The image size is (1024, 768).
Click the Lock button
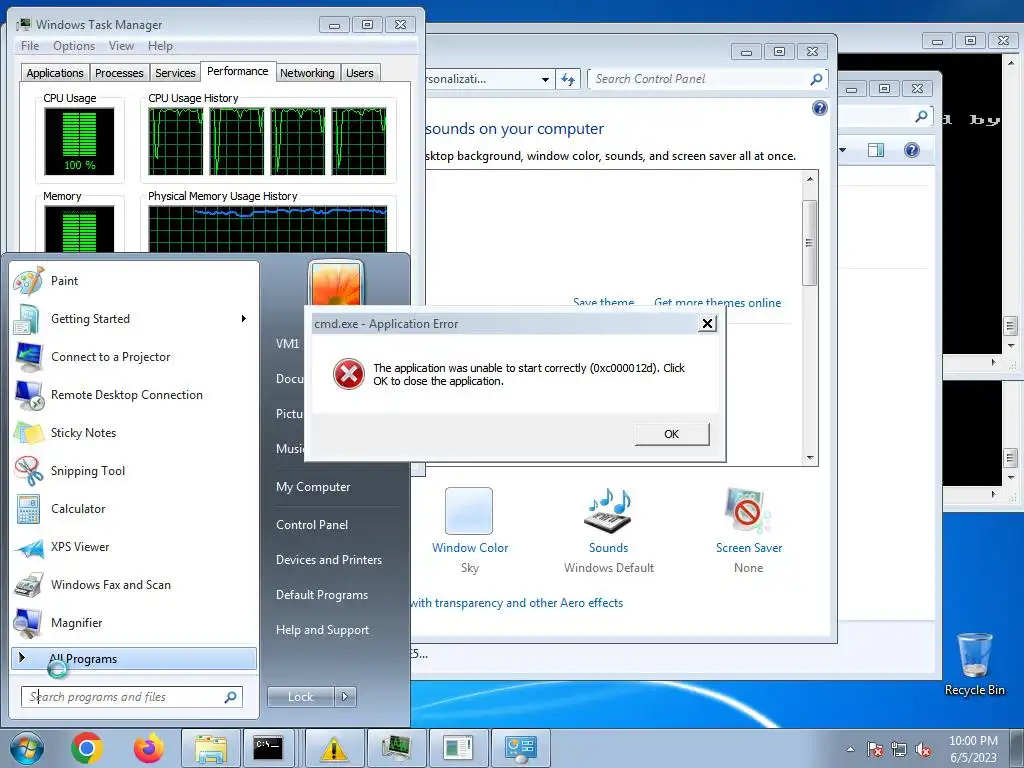(x=300, y=697)
